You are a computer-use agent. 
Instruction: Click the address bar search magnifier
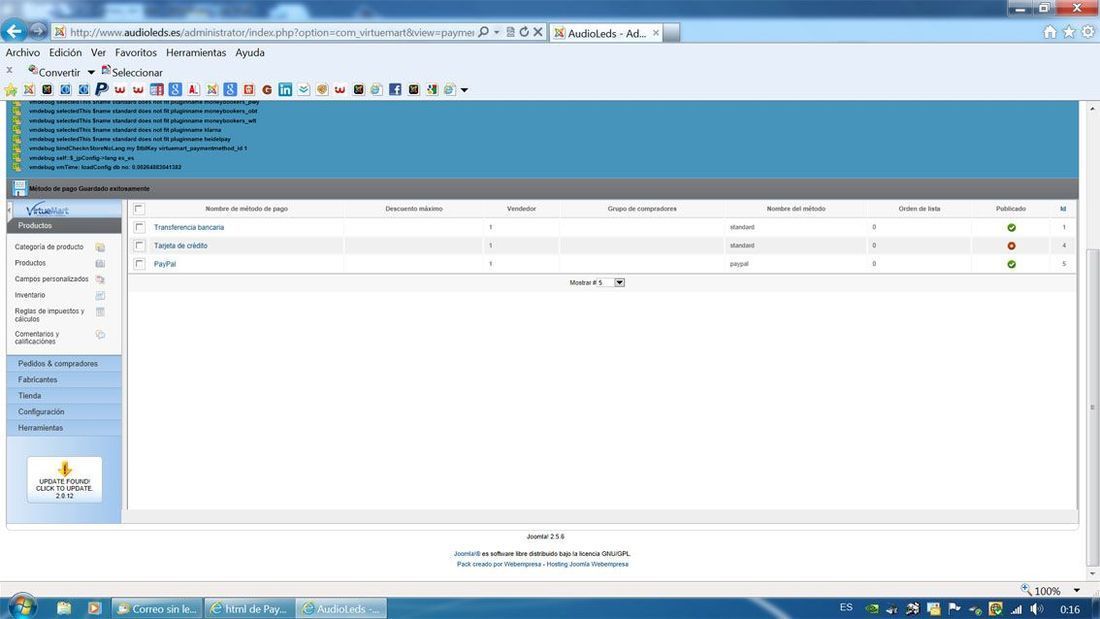(x=483, y=32)
